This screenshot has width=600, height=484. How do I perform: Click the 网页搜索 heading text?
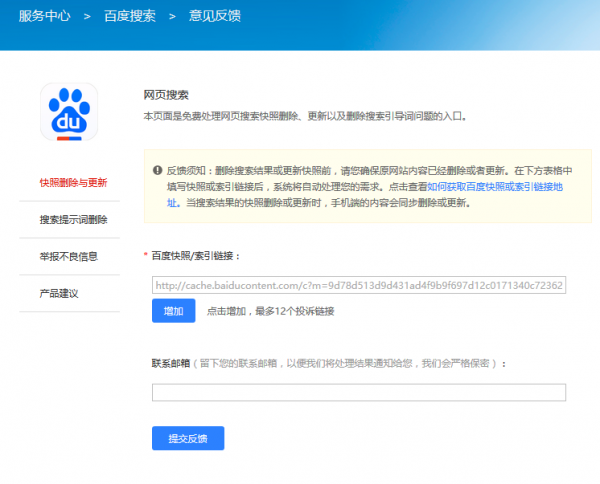[166, 95]
